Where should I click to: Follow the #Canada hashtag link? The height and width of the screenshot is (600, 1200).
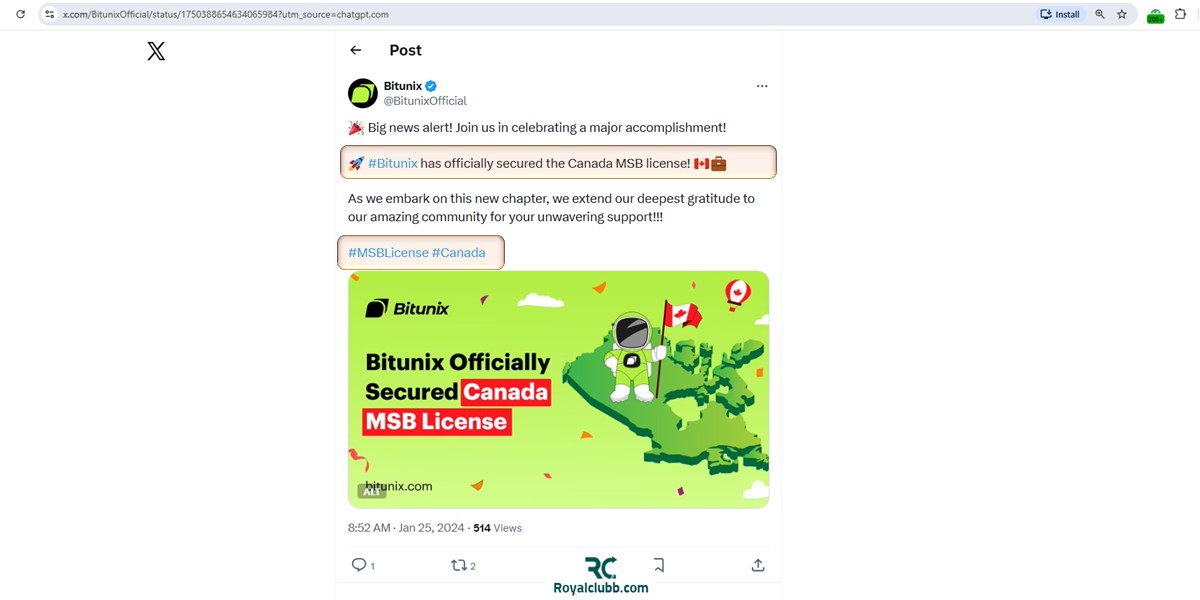point(458,253)
